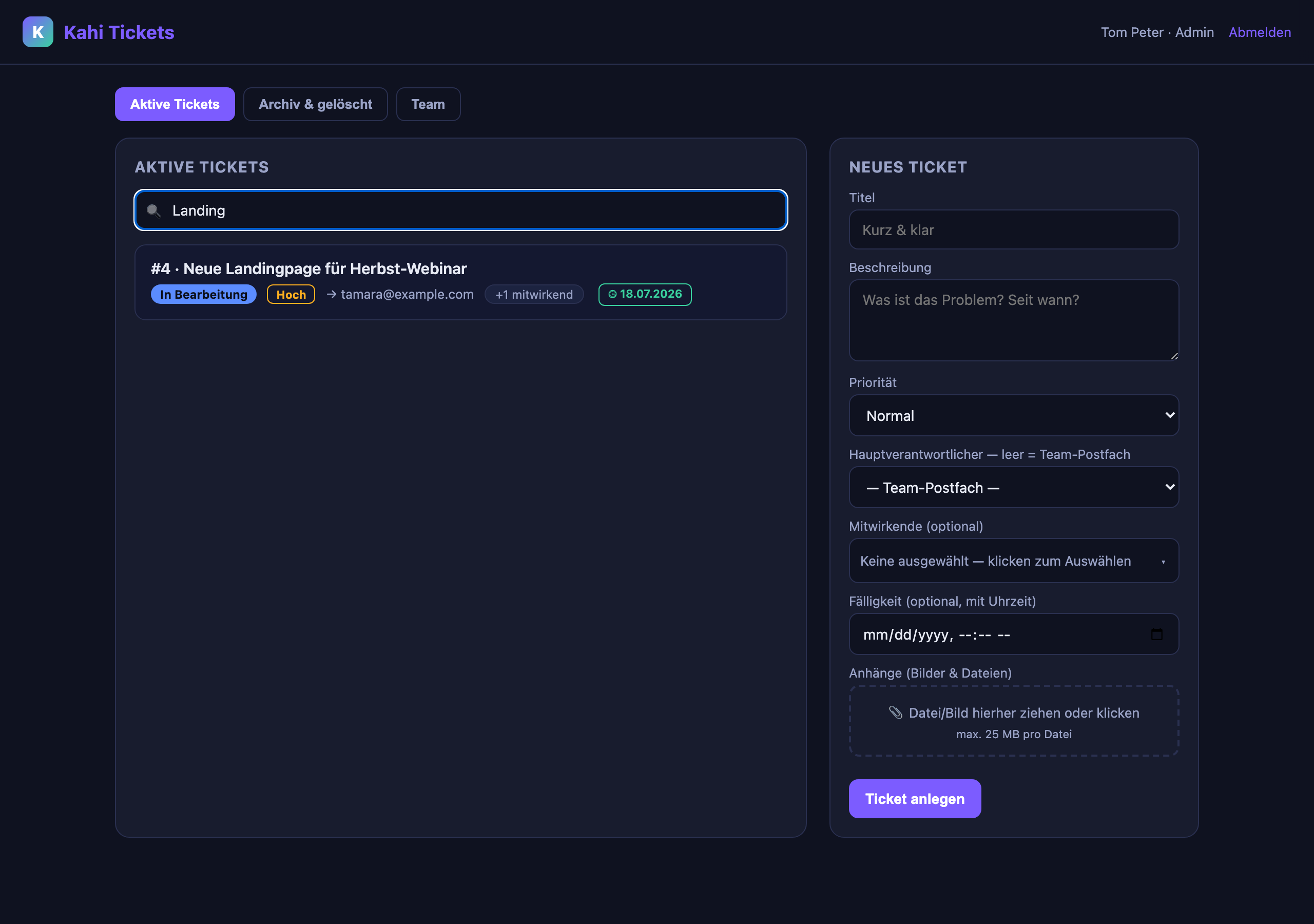Click the Abmelden link
Screen dimensions: 1314x924
[1260, 32]
